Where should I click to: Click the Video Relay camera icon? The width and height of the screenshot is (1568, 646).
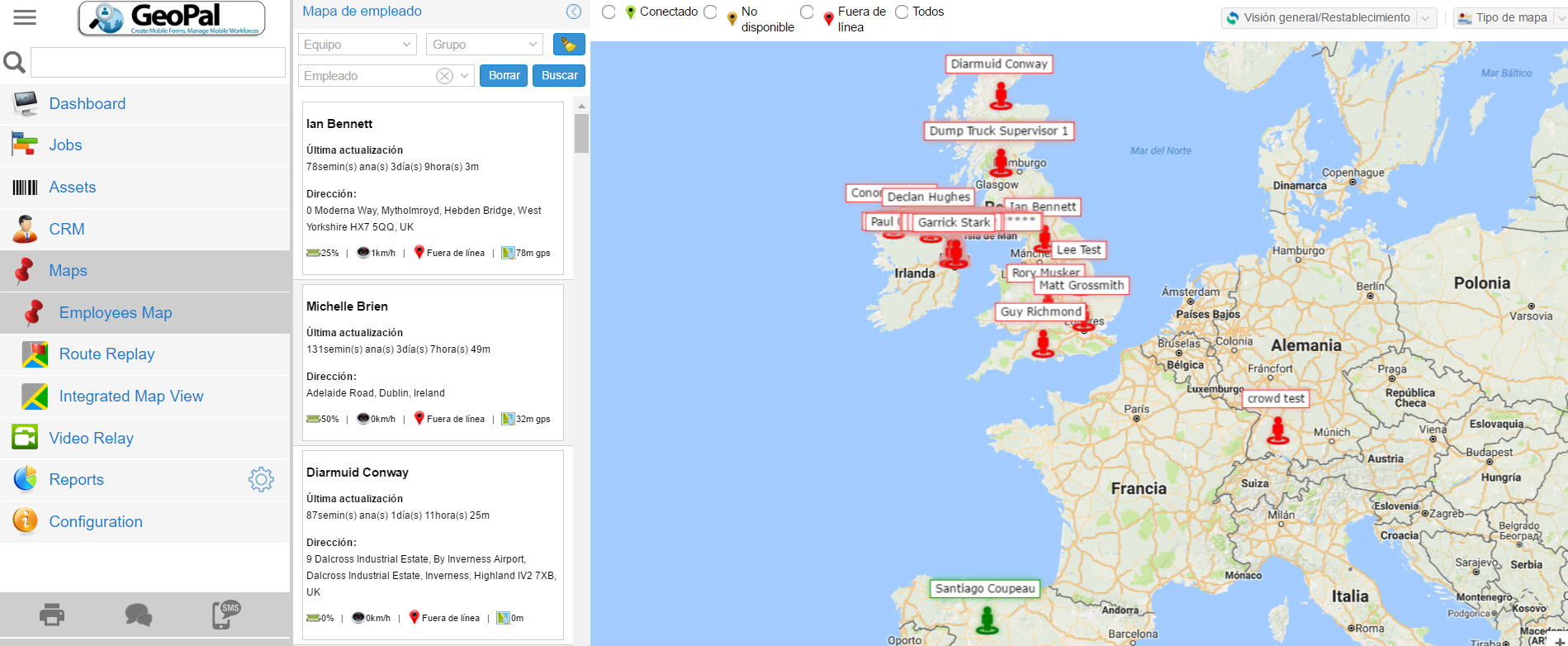[25, 438]
